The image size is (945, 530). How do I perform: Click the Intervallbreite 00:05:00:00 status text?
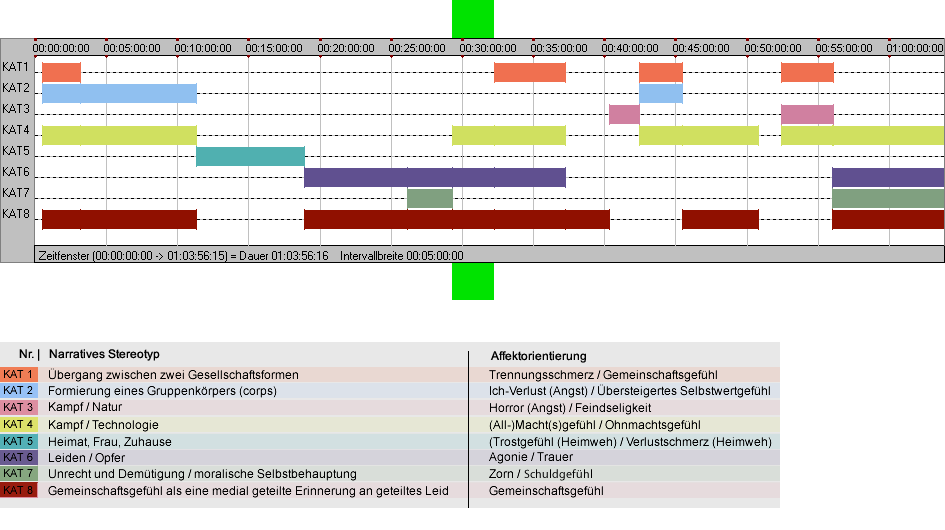(401, 256)
